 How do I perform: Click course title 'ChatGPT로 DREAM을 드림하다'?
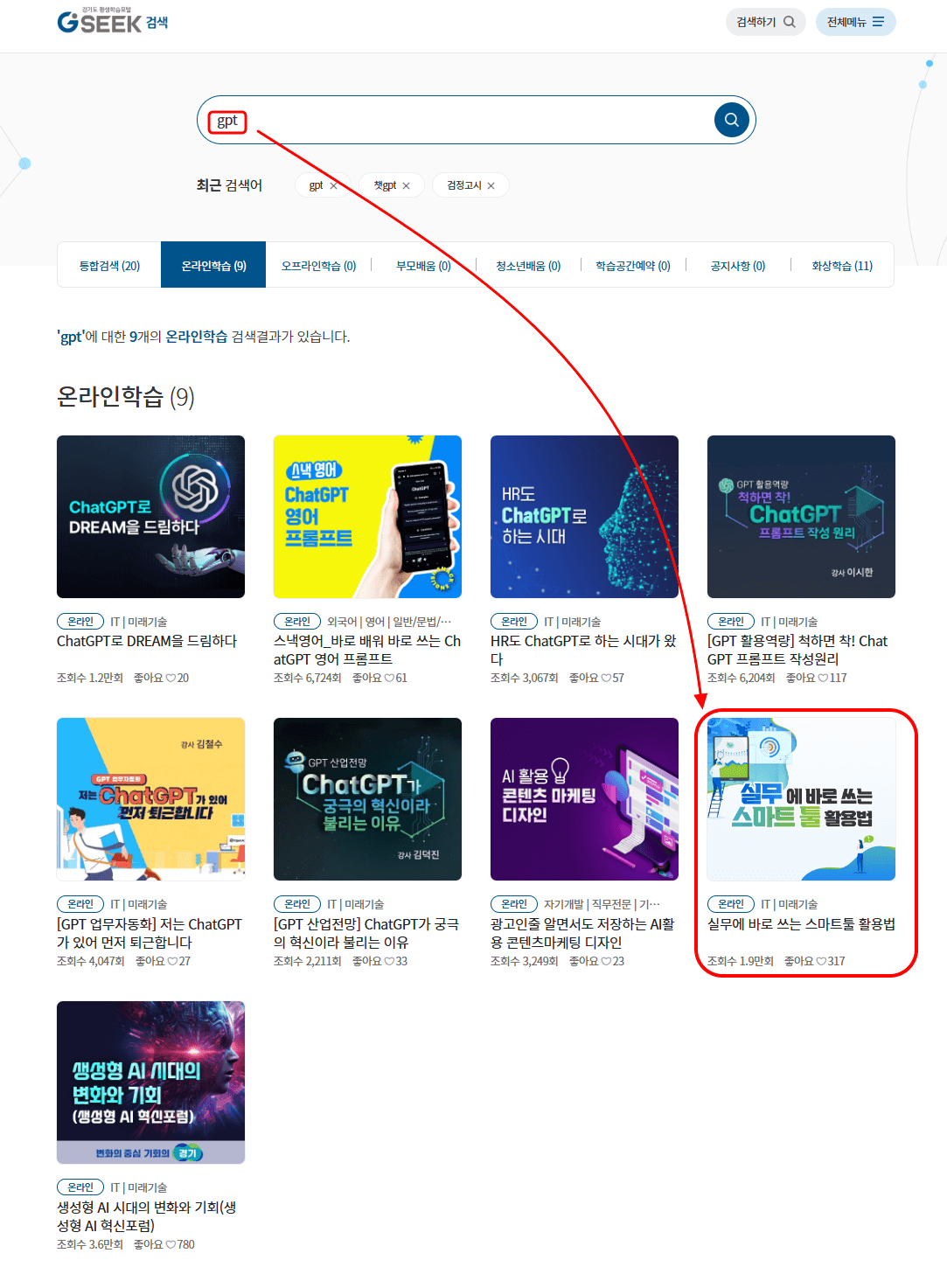click(x=147, y=641)
